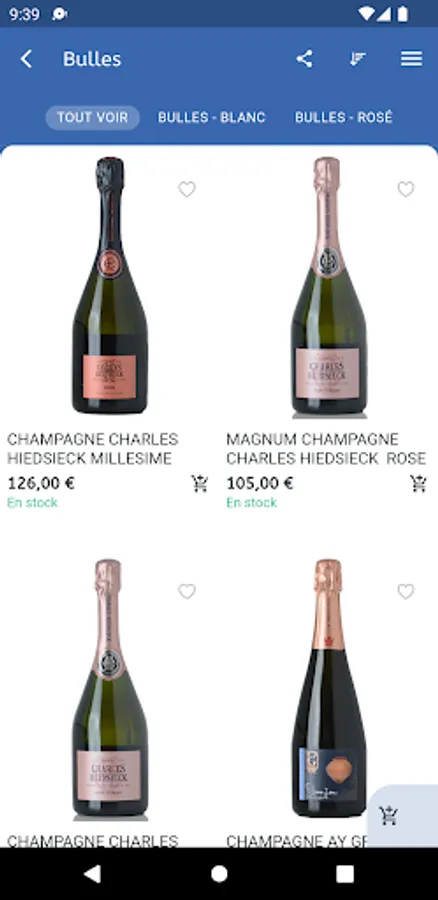Screen dimensions: 438x900
Task: Favorite the Charles Hiedsieck Millesime champagne
Action: (187, 189)
